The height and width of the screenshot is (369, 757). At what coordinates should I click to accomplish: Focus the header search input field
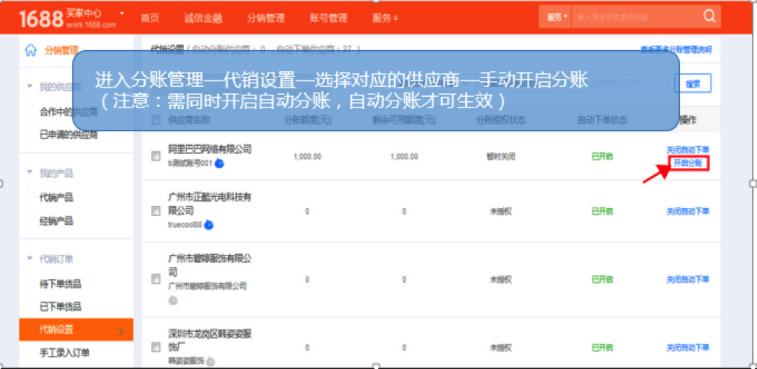pos(635,17)
